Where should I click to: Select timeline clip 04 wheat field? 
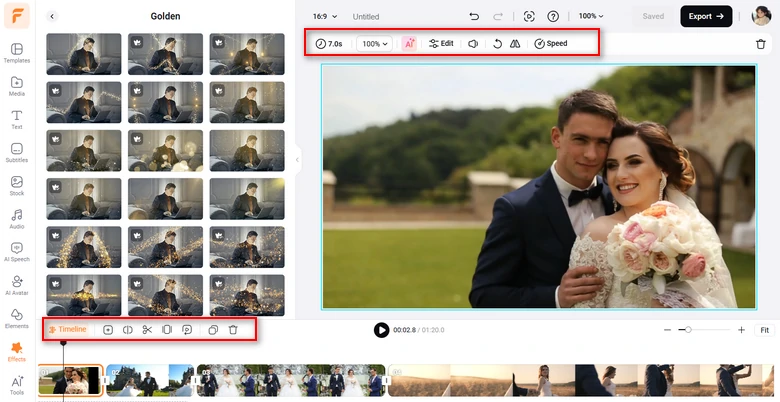581,381
